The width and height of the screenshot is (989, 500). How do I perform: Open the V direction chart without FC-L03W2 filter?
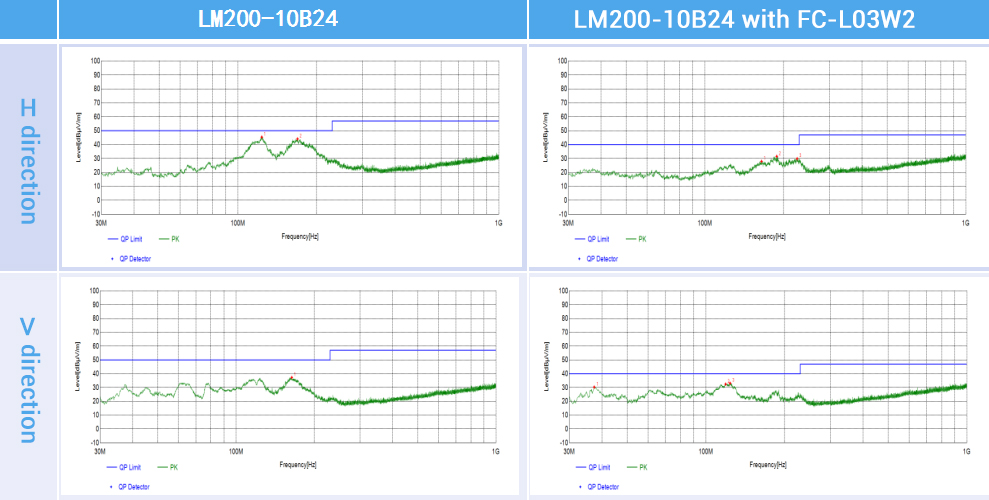pos(290,385)
